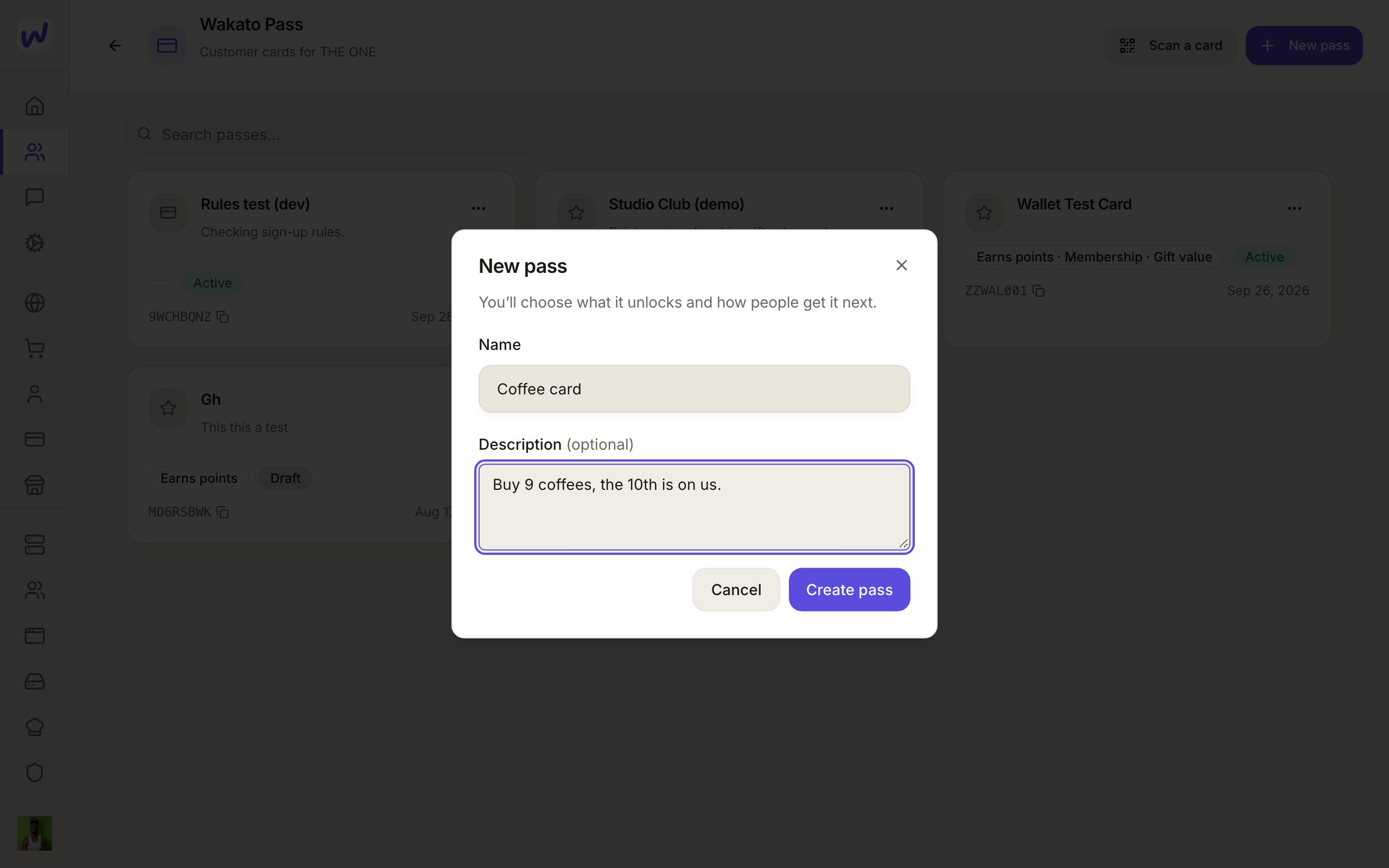Click the Search passes field

point(334,134)
